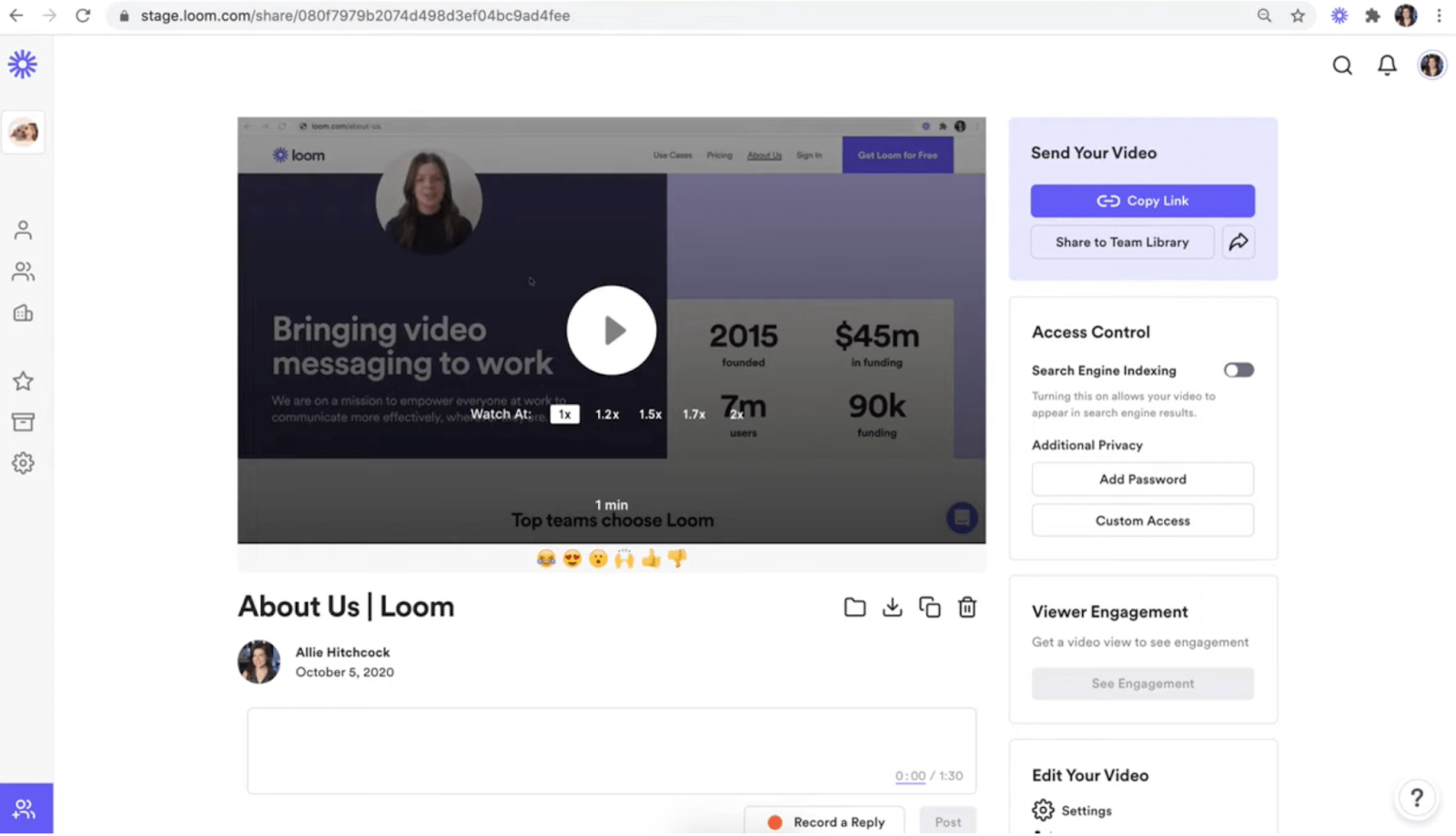Screen dimensions: 1456x836
Task: Open the building icon in the left sidebar
Action: click(23, 313)
